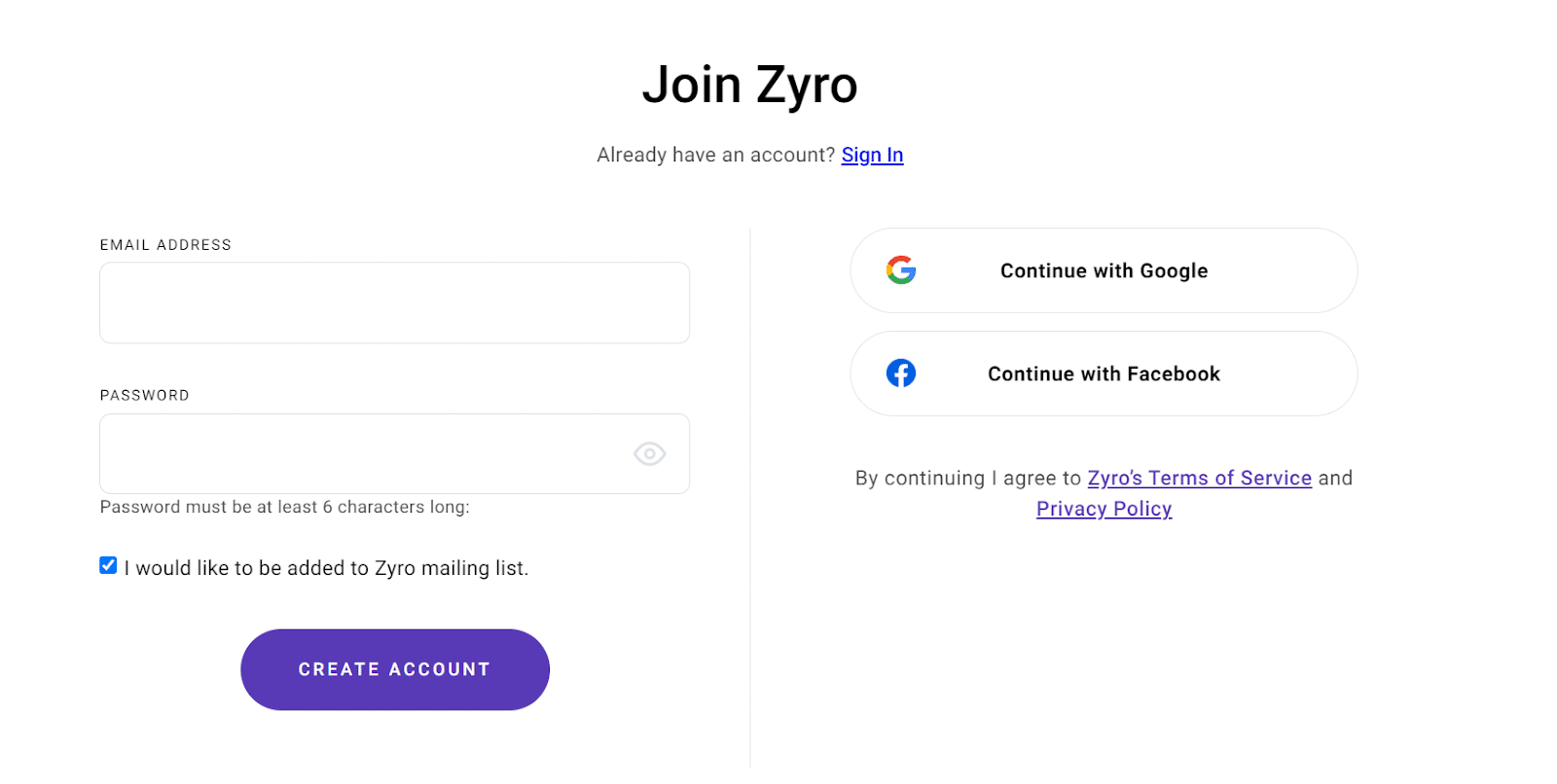Uncheck the Zyro mailing list checkbox

tap(108, 566)
